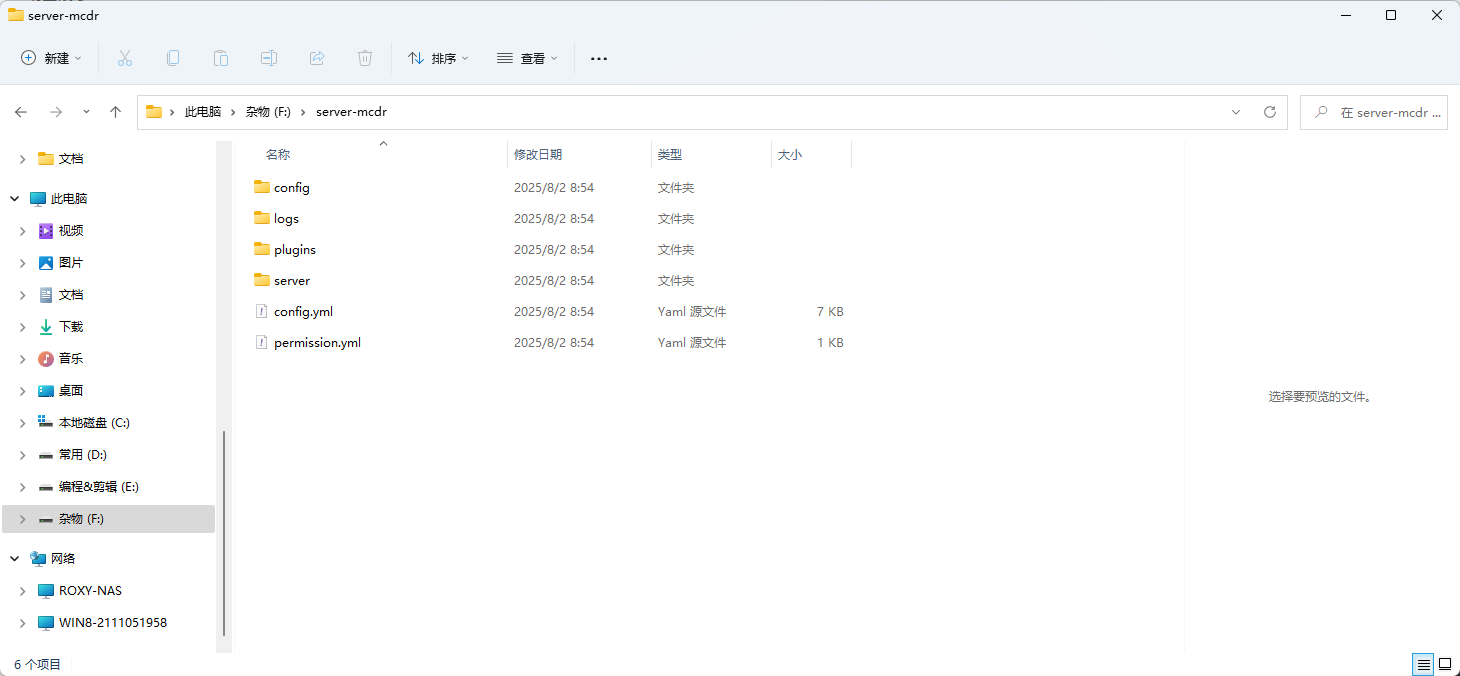The height and width of the screenshot is (676, 1460).
Task: Open the 新建 (New) dropdown
Action: coord(52,58)
